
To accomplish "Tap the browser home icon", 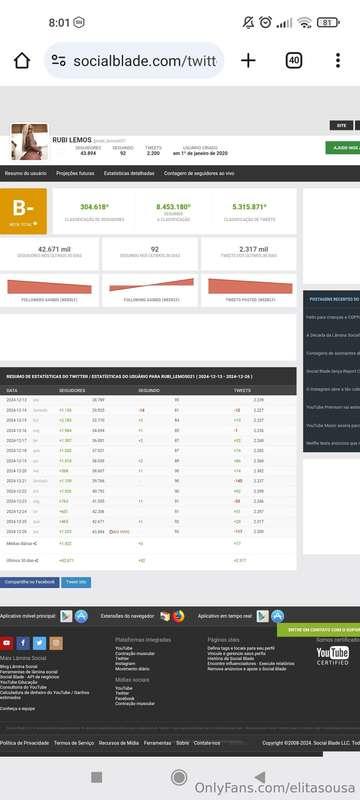I will click(x=22, y=61).
